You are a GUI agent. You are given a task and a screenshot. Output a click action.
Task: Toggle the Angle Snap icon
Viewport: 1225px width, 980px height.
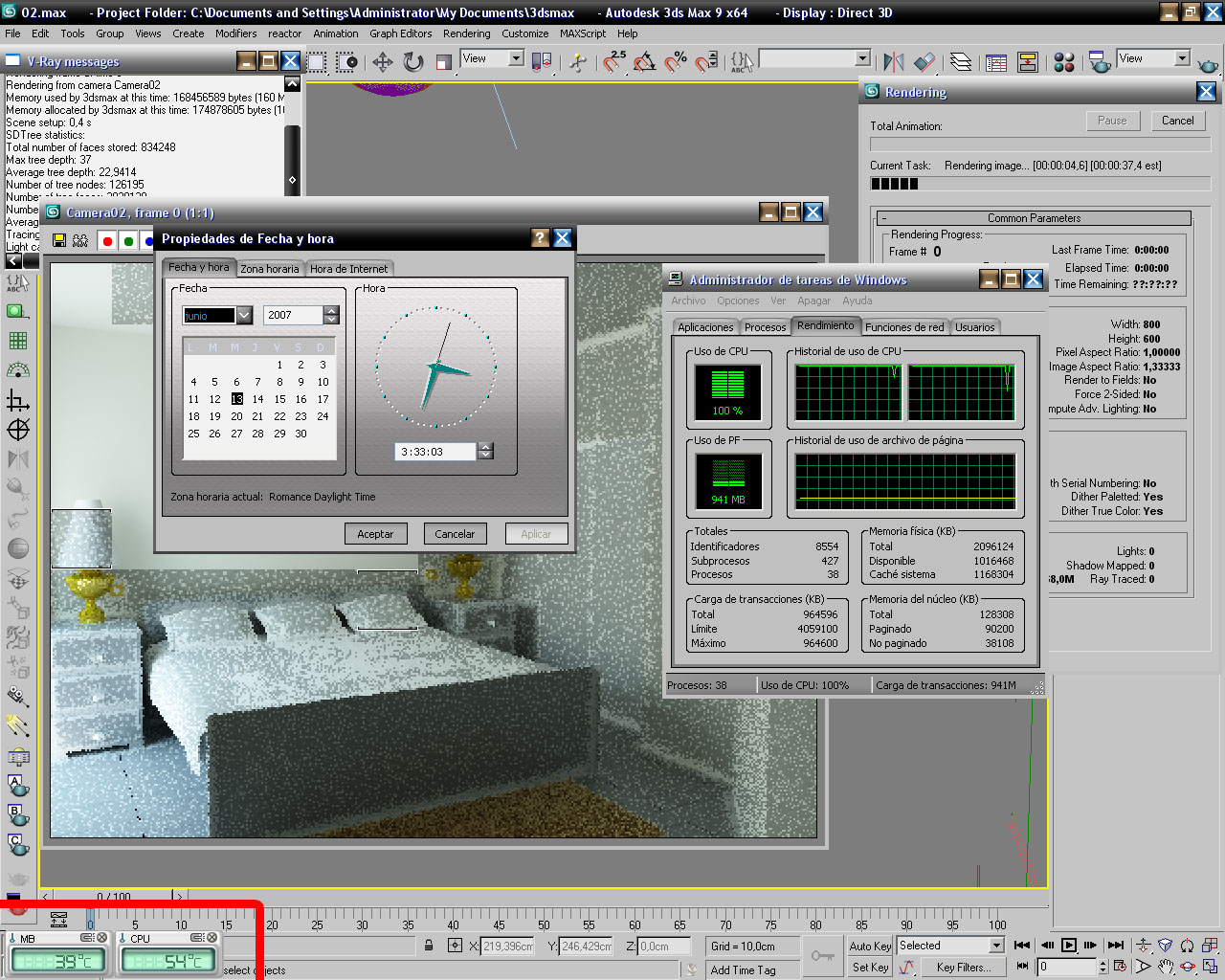645,62
